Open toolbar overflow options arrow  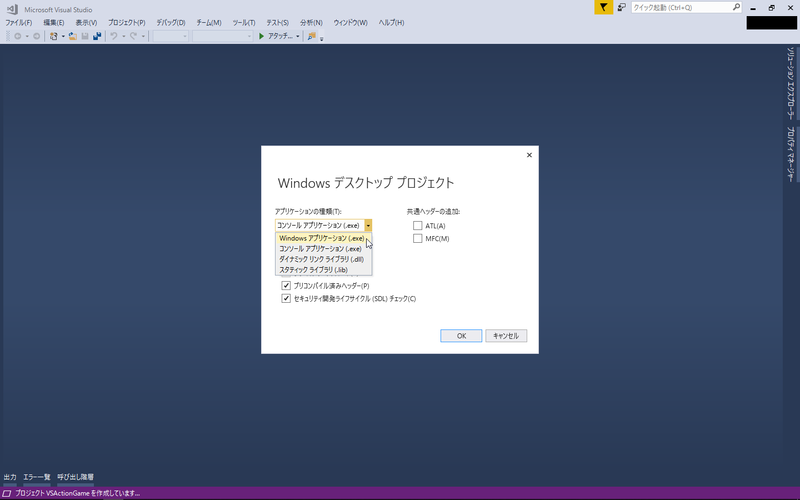(321, 38)
